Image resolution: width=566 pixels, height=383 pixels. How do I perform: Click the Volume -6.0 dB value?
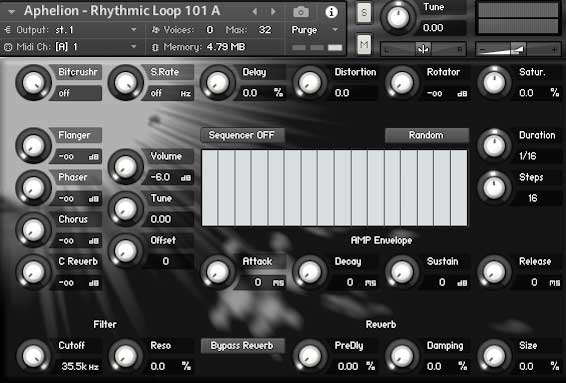pos(169,177)
